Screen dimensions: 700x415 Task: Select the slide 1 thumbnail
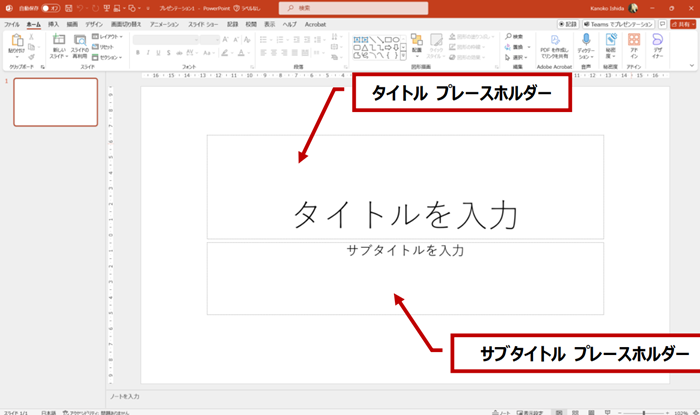pyautogui.click(x=55, y=102)
